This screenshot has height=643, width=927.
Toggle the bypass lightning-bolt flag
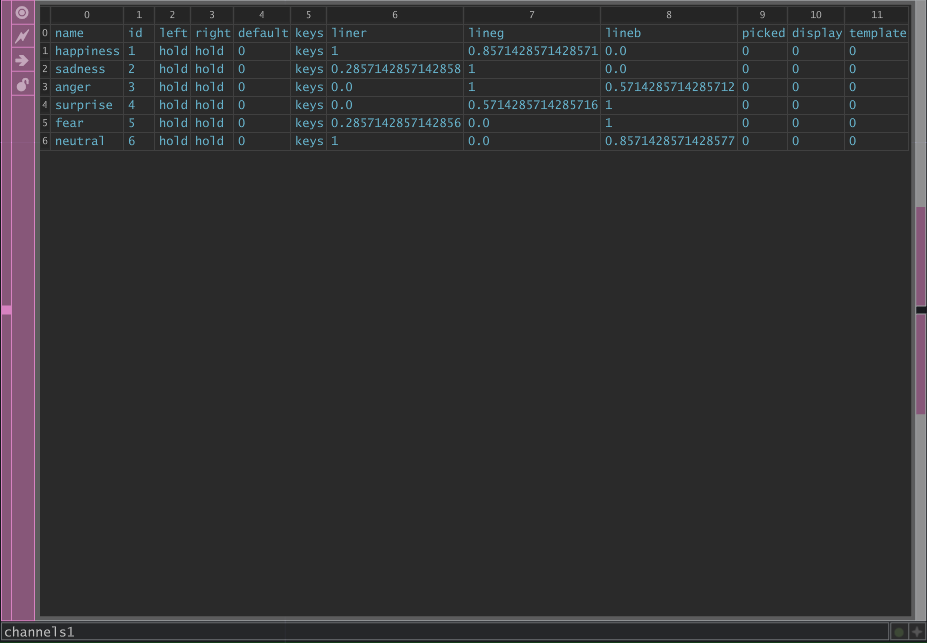point(22,37)
